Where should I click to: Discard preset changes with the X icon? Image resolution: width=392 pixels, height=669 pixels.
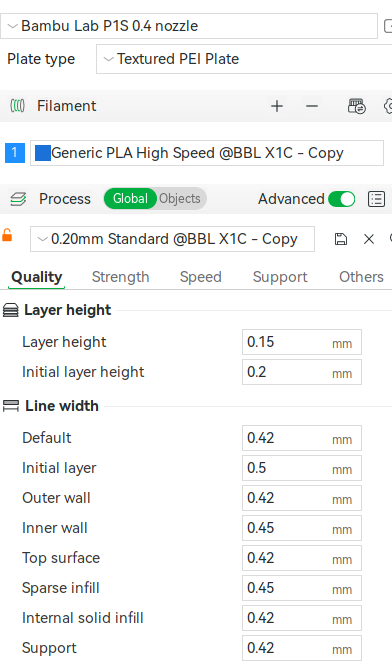(369, 239)
